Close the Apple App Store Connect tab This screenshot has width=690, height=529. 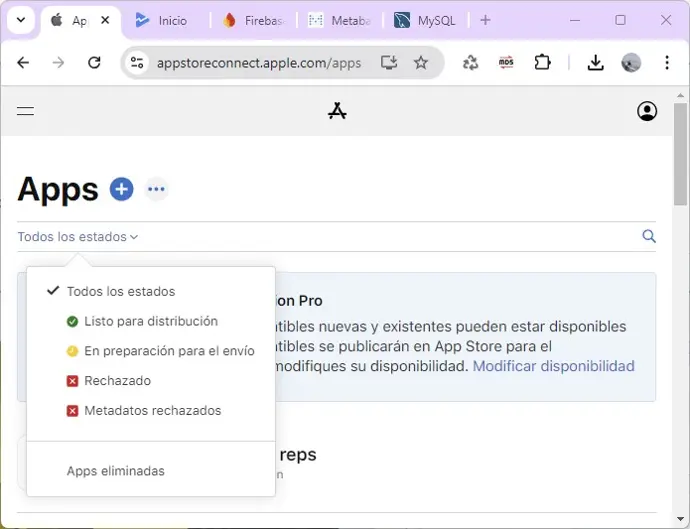[105, 20]
